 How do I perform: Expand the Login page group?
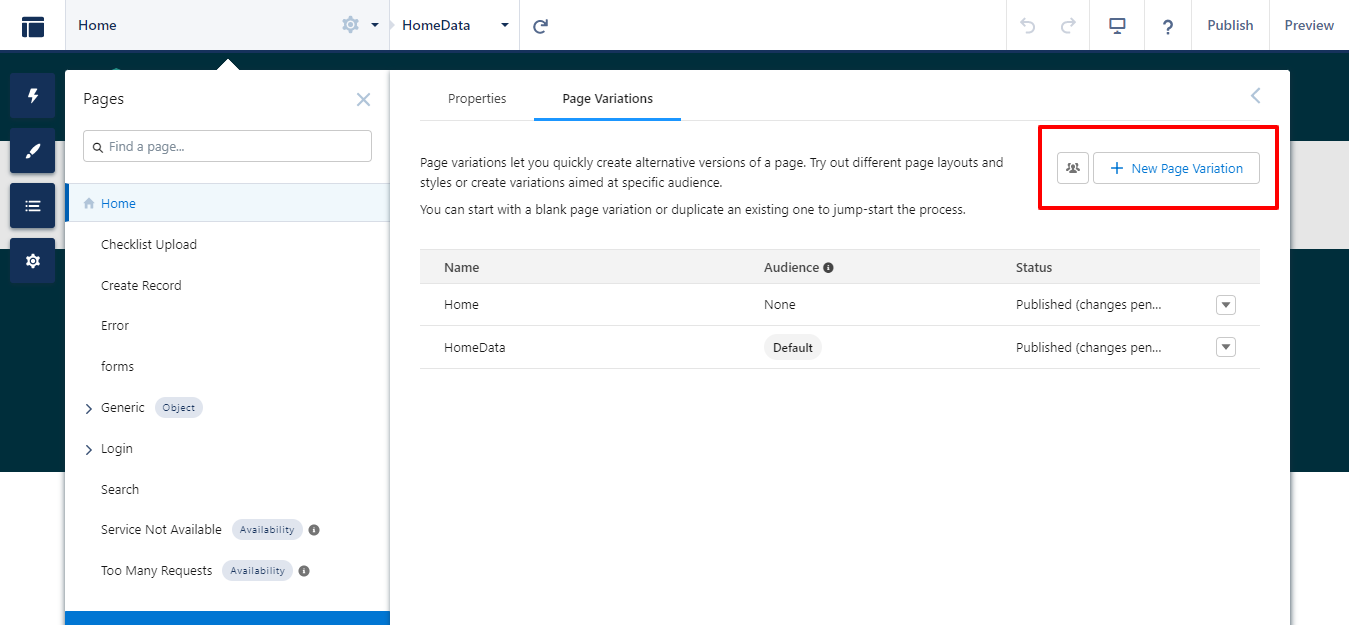click(x=89, y=450)
